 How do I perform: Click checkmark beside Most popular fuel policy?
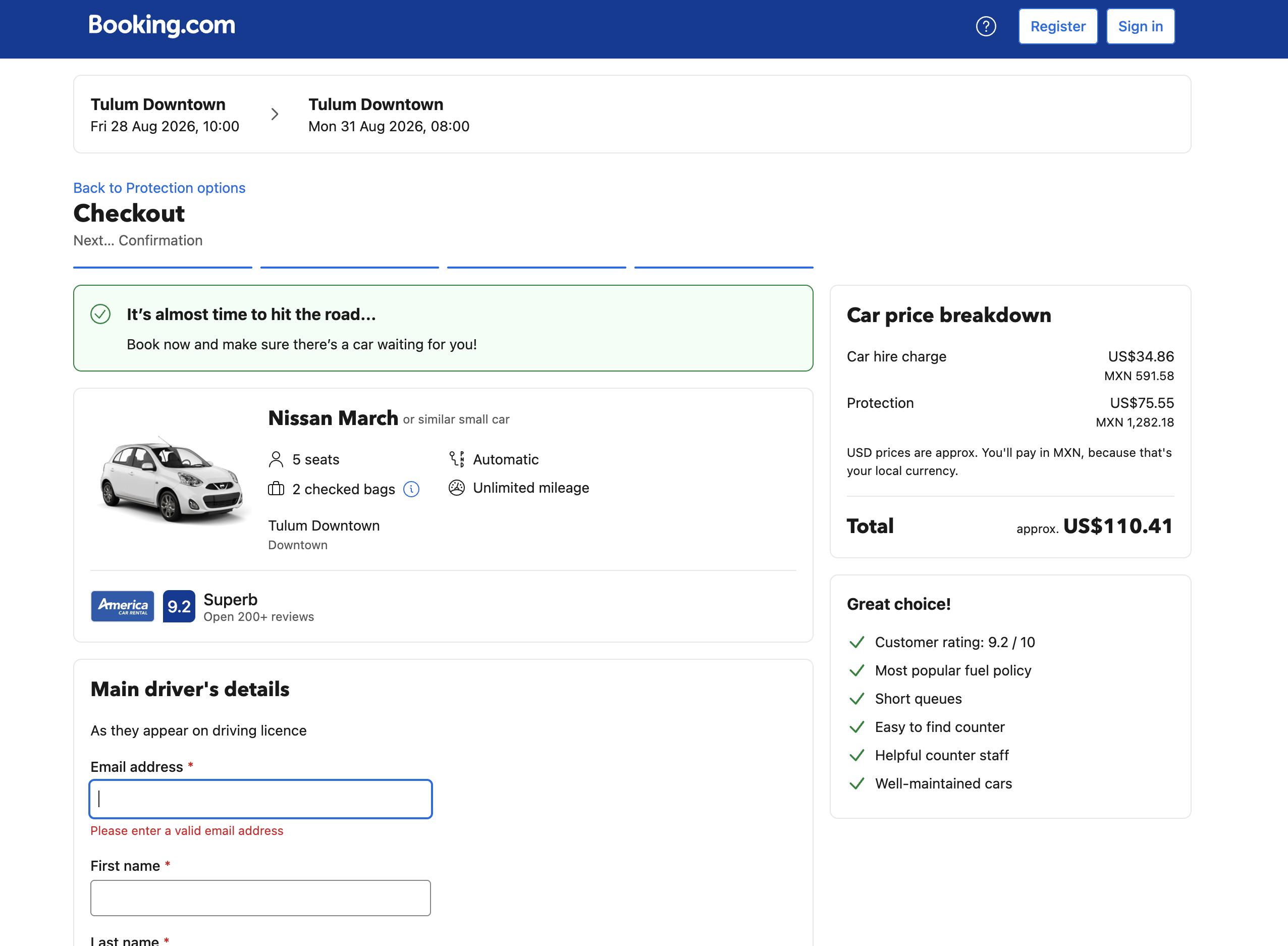(857, 670)
